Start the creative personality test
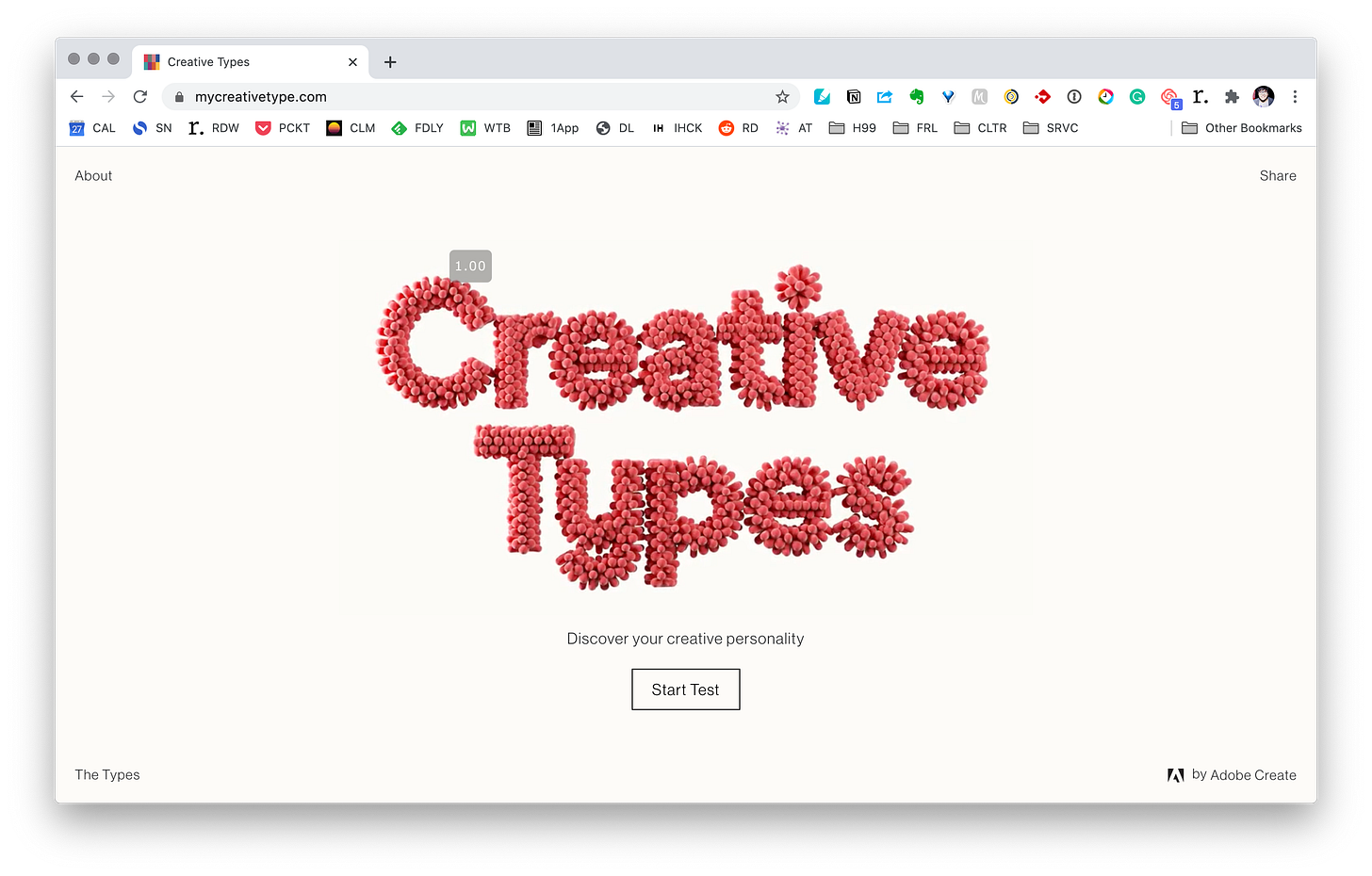Image resolution: width=1372 pixels, height=876 pixels. tap(686, 689)
